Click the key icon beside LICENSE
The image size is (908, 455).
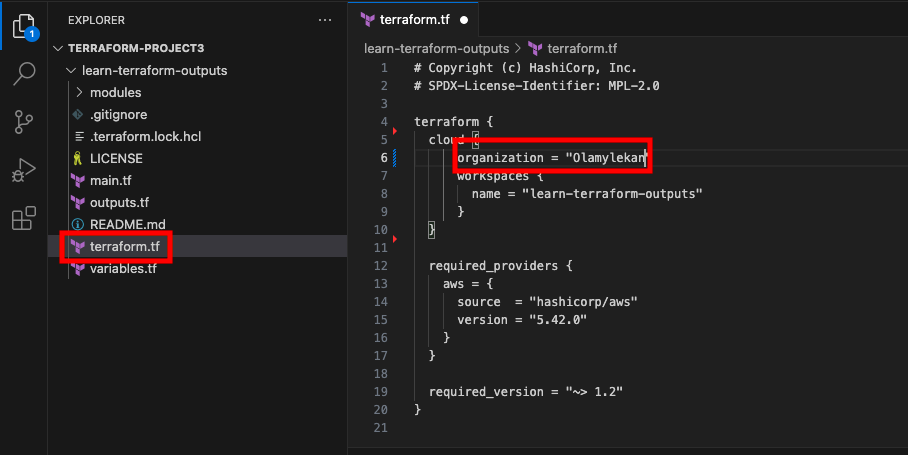pyautogui.click(x=78, y=159)
